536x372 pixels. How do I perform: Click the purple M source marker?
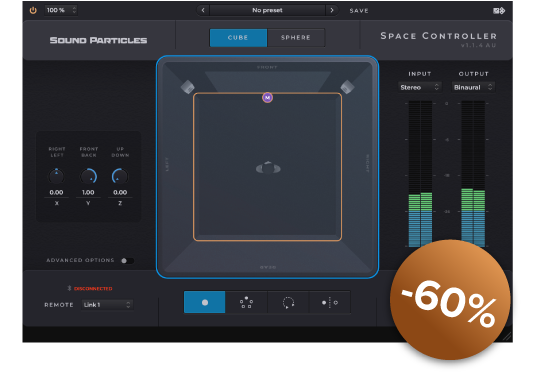(x=267, y=98)
